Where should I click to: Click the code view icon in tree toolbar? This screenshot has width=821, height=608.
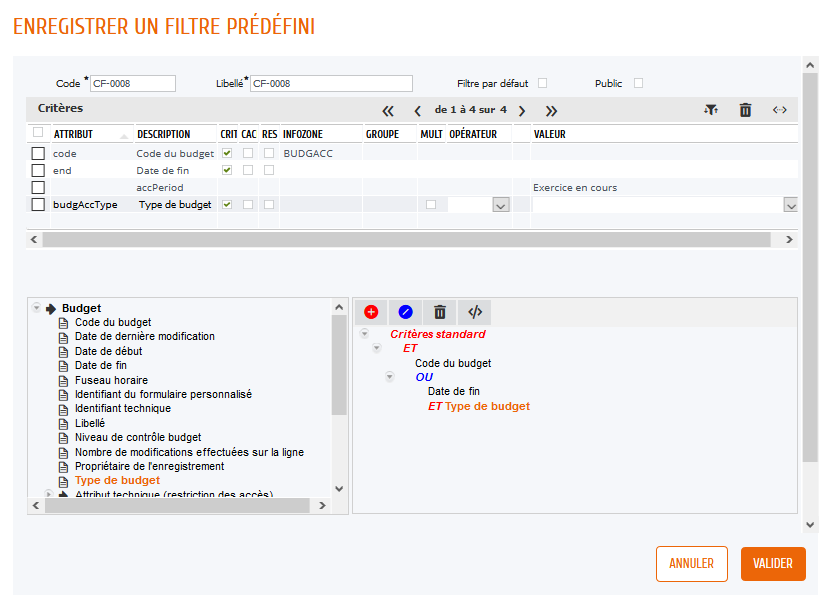coord(475,312)
